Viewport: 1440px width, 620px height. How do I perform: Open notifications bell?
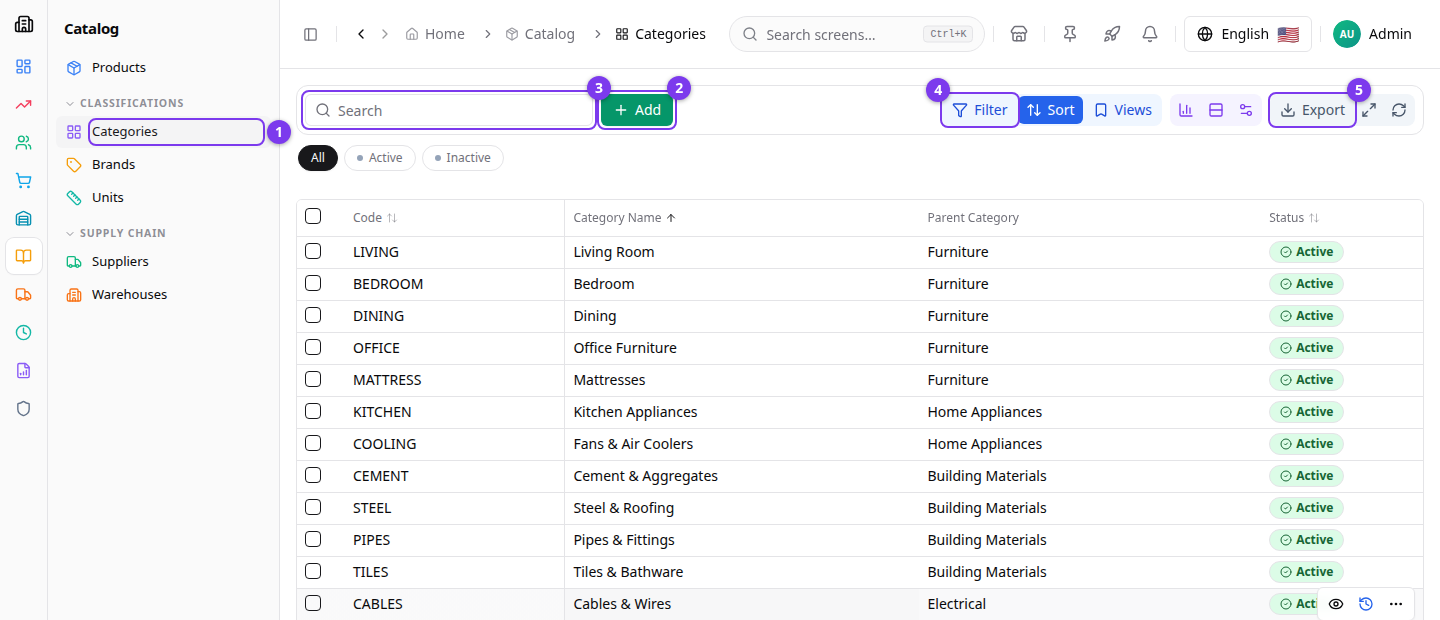click(x=1150, y=34)
